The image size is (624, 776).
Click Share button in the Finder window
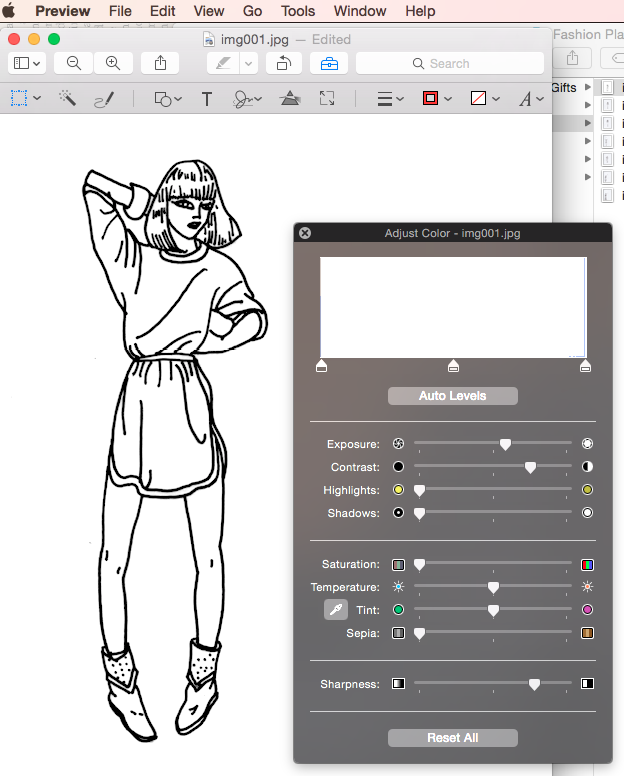click(x=573, y=58)
